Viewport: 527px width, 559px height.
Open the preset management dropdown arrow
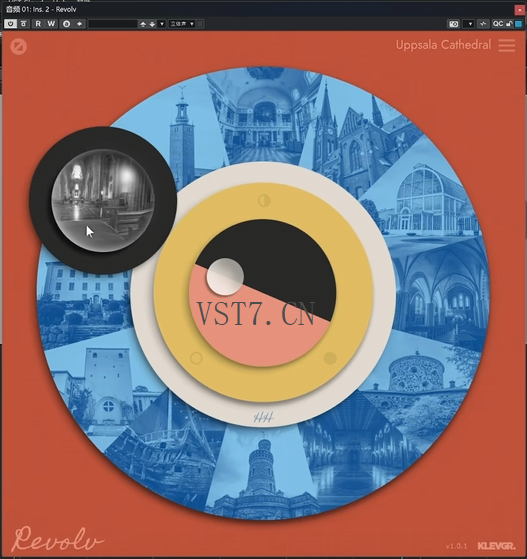tap(162, 24)
